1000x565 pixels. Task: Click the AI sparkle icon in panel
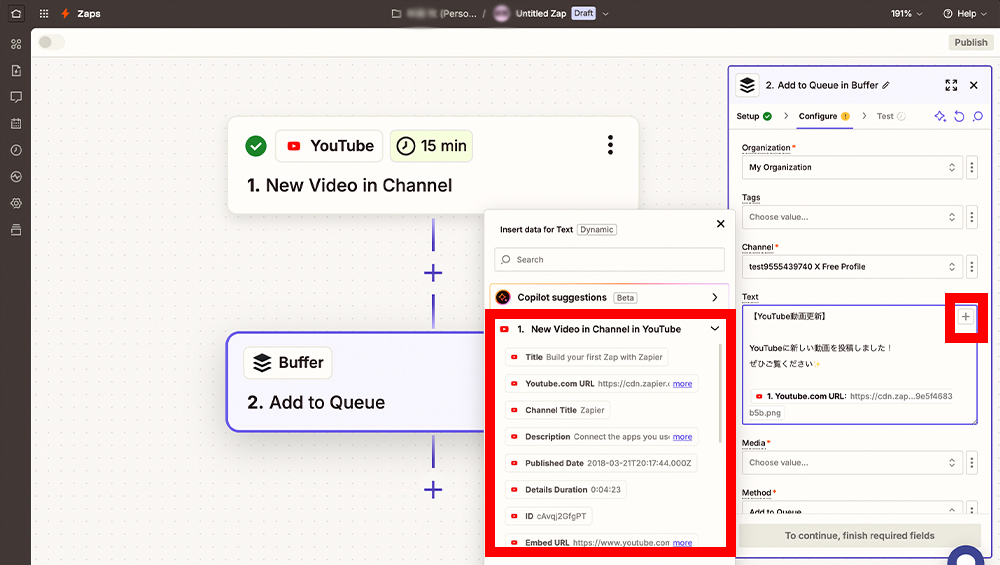coord(940,116)
